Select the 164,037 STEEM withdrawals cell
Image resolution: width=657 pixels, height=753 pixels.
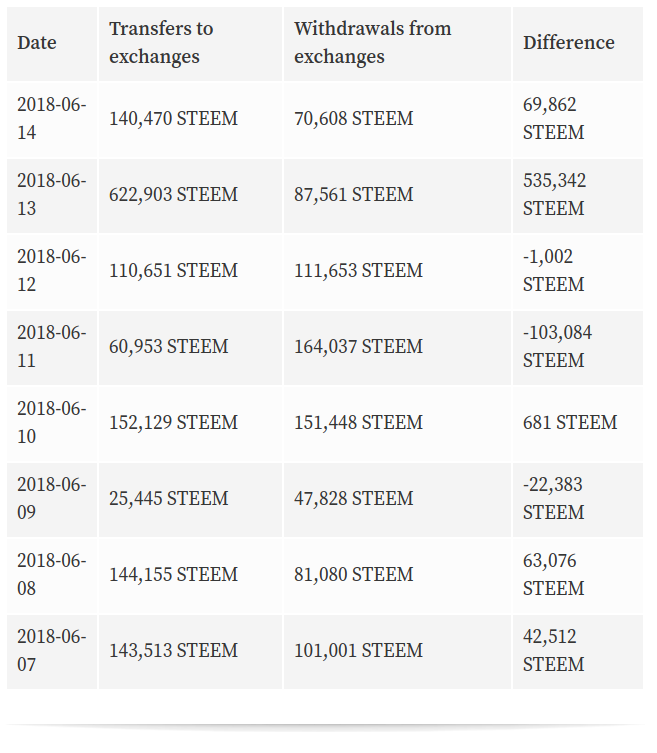tap(398, 347)
